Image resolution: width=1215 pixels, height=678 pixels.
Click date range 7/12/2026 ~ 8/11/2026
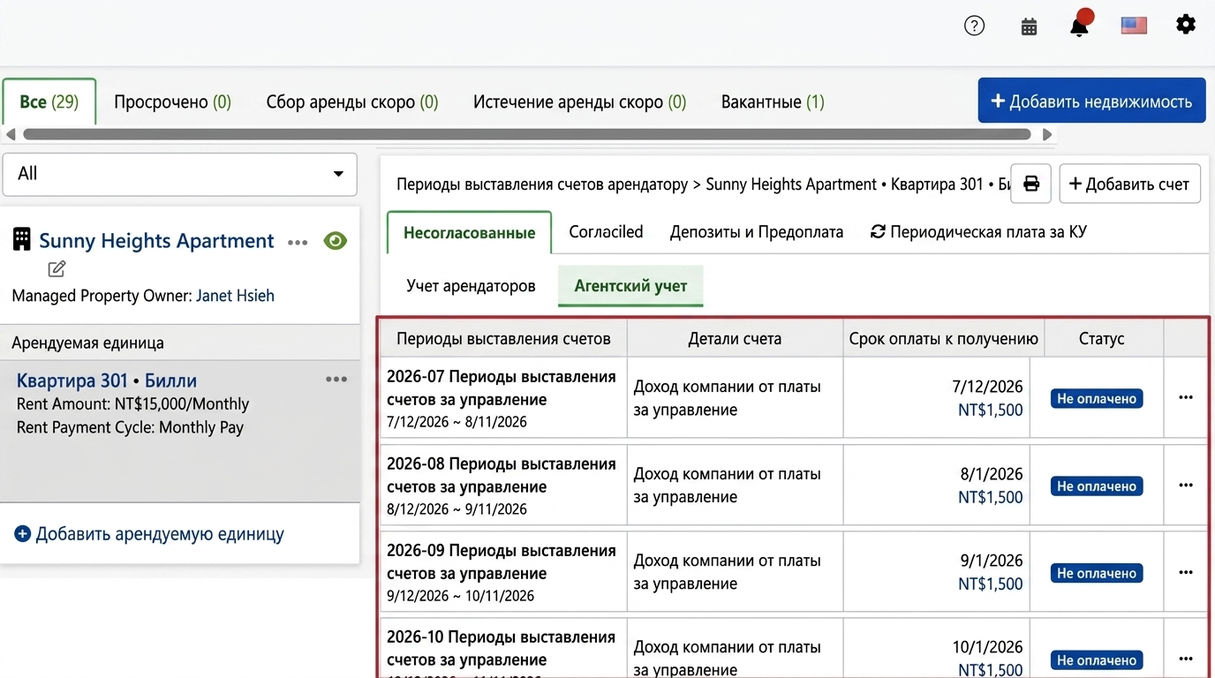[x=456, y=422]
